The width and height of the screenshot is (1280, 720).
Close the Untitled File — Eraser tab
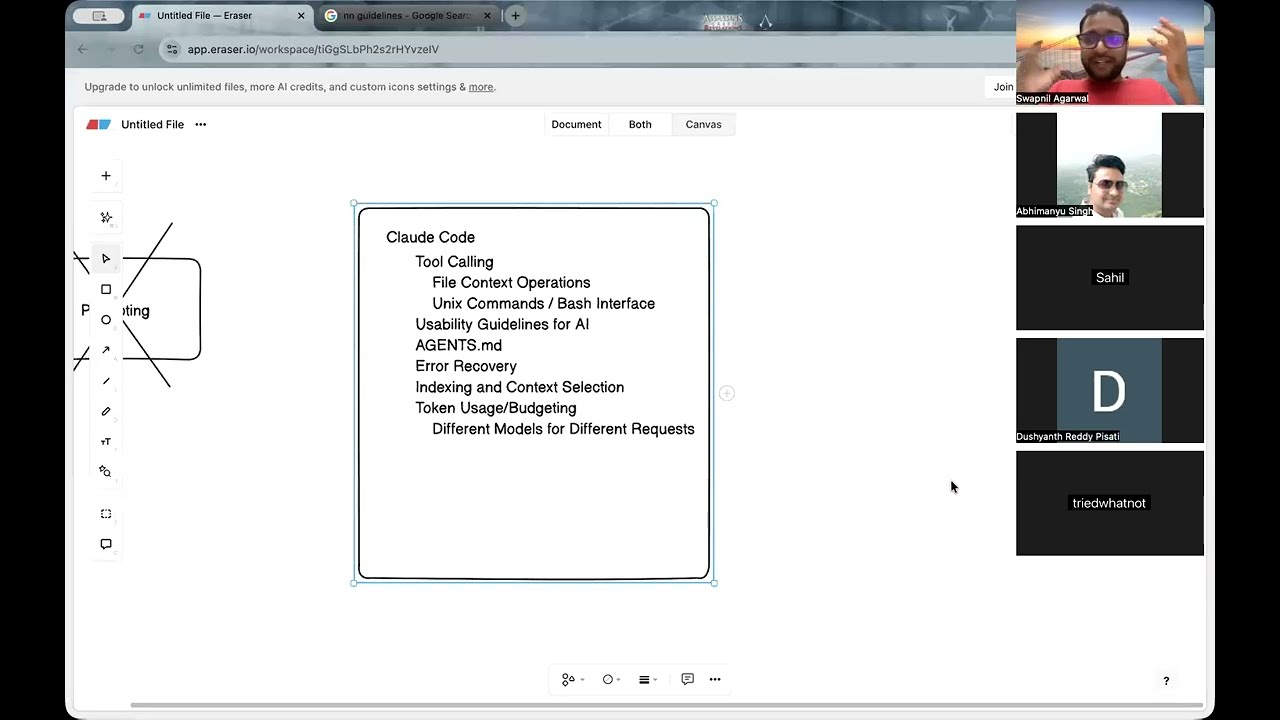pos(301,16)
